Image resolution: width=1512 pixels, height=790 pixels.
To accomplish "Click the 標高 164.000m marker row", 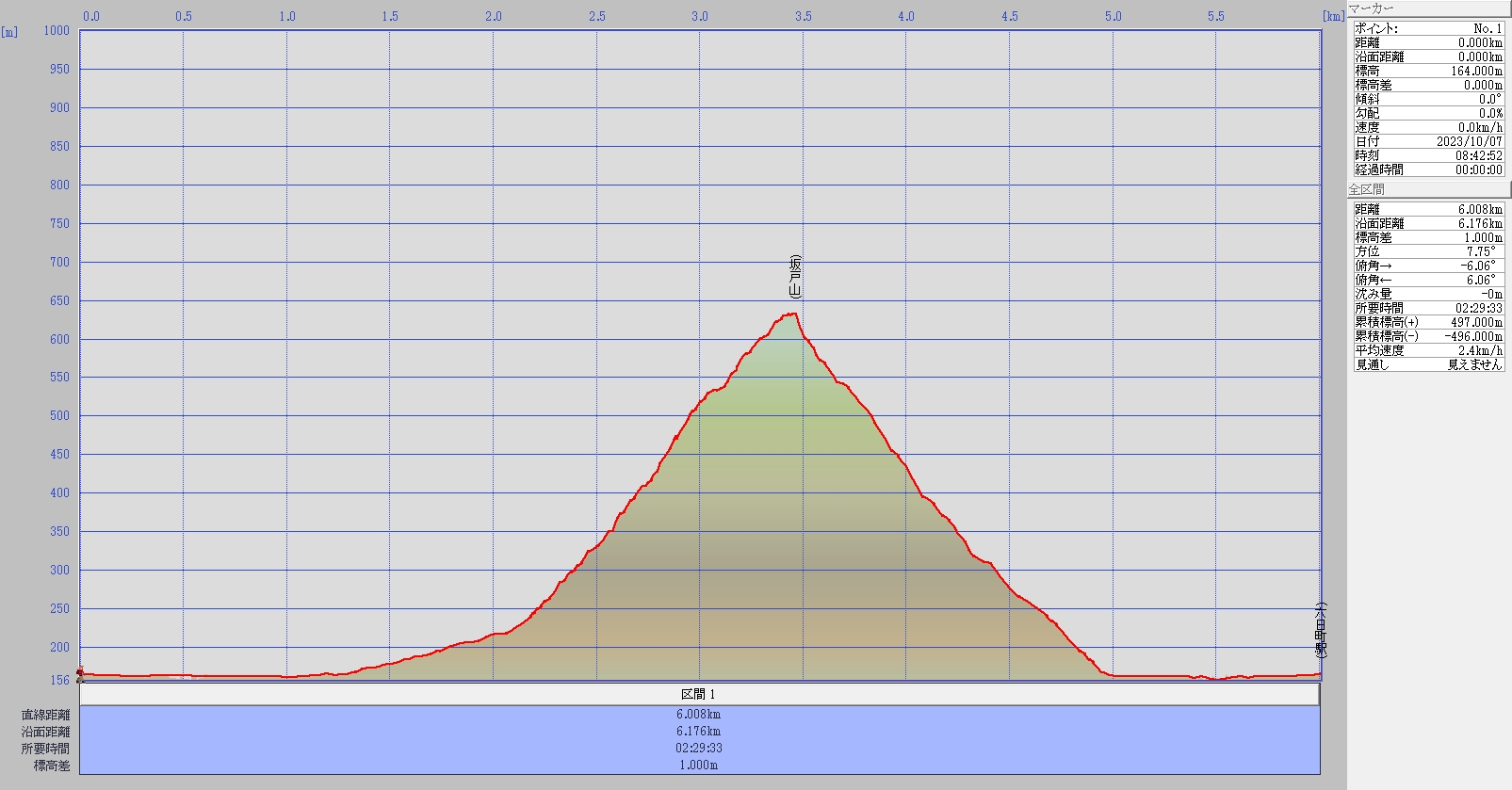I will pos(1428,71).
